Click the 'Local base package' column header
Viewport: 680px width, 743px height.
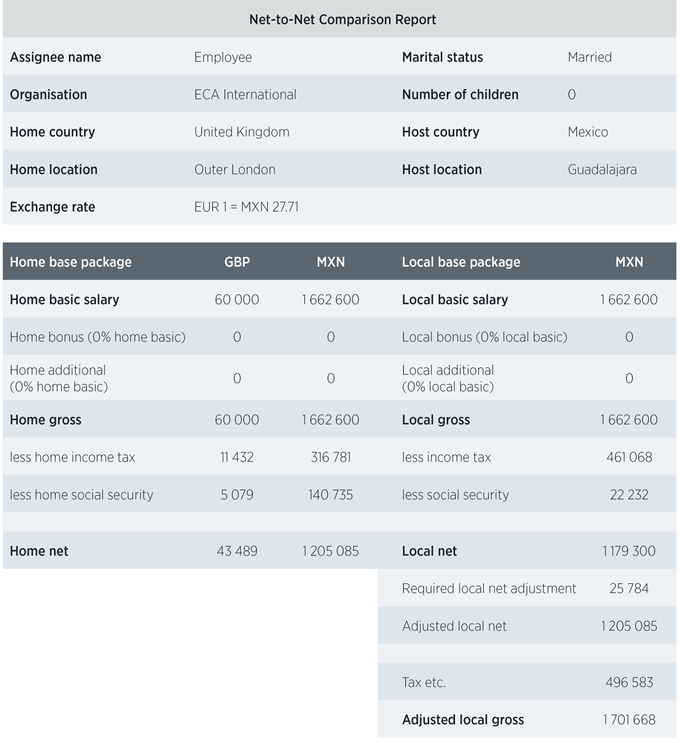point(461,262)
